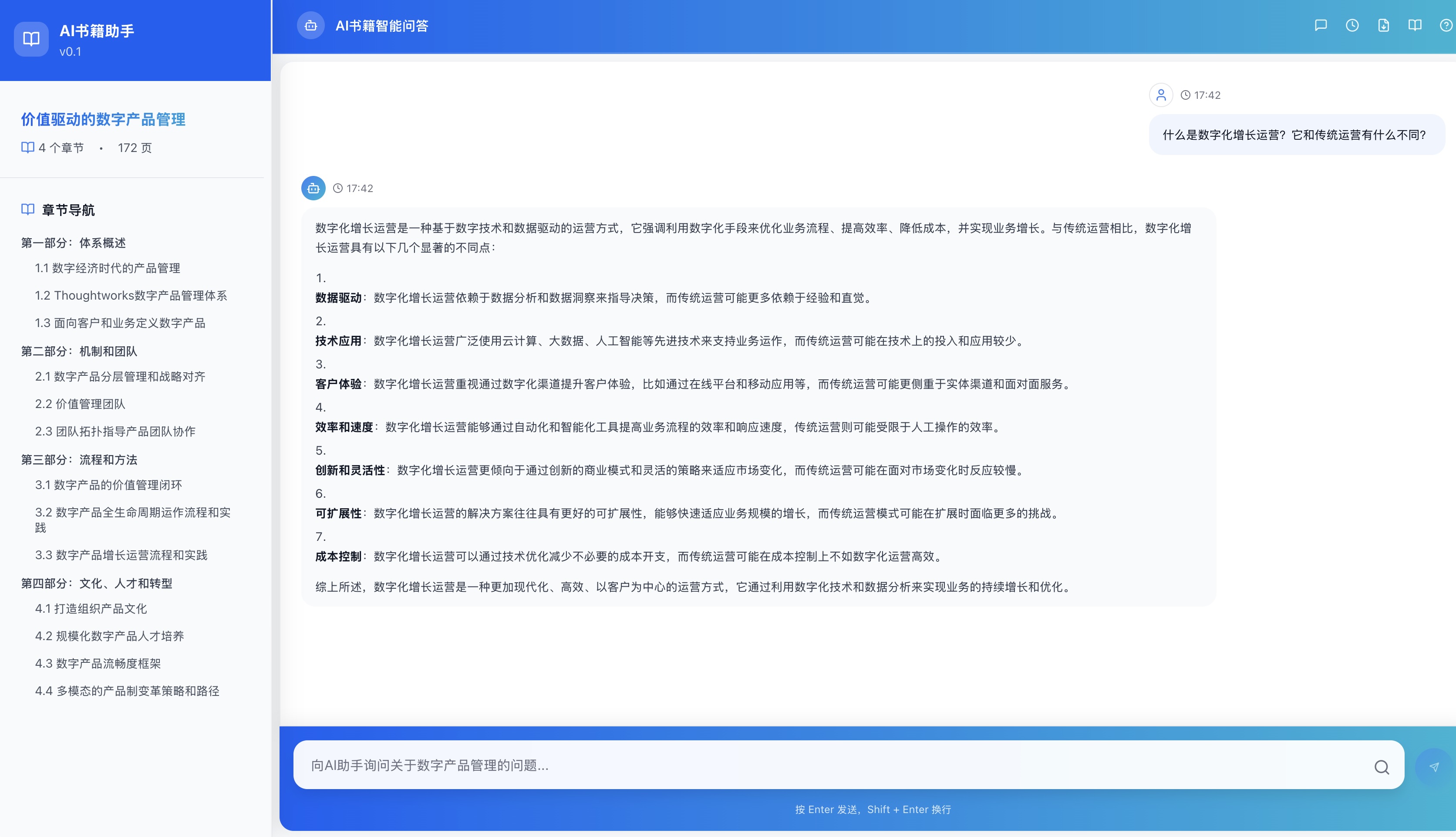
Task: Open help via question mark icon
Action: (x=1446, y=25)
